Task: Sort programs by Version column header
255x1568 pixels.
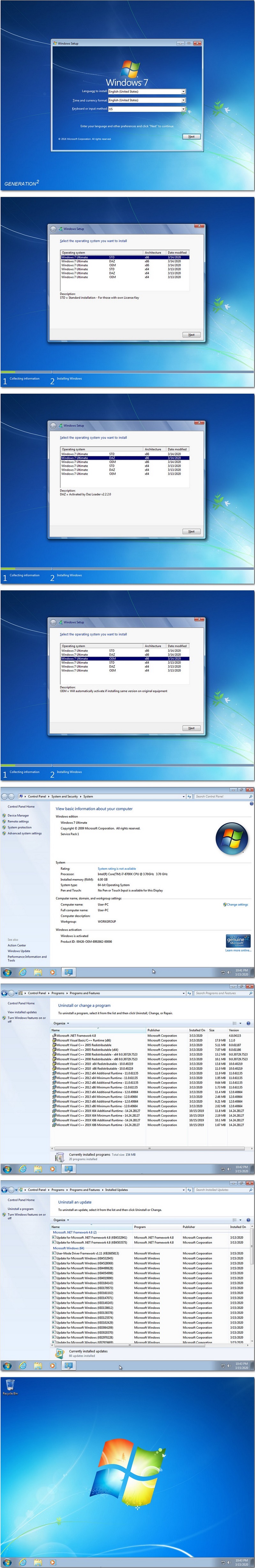Action: (x=240, y=1030)
